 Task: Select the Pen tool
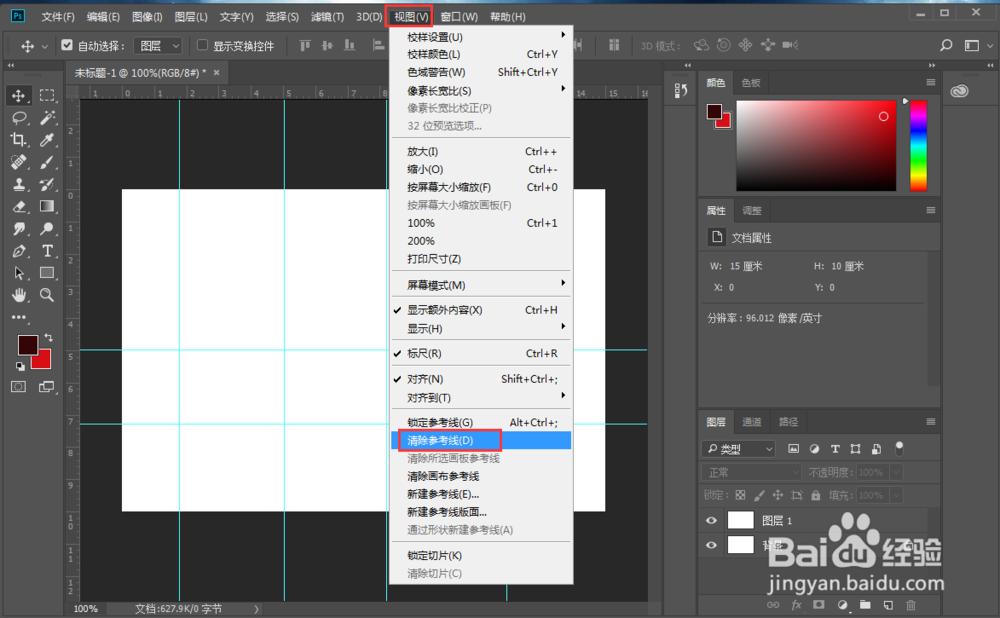[18, 251]
